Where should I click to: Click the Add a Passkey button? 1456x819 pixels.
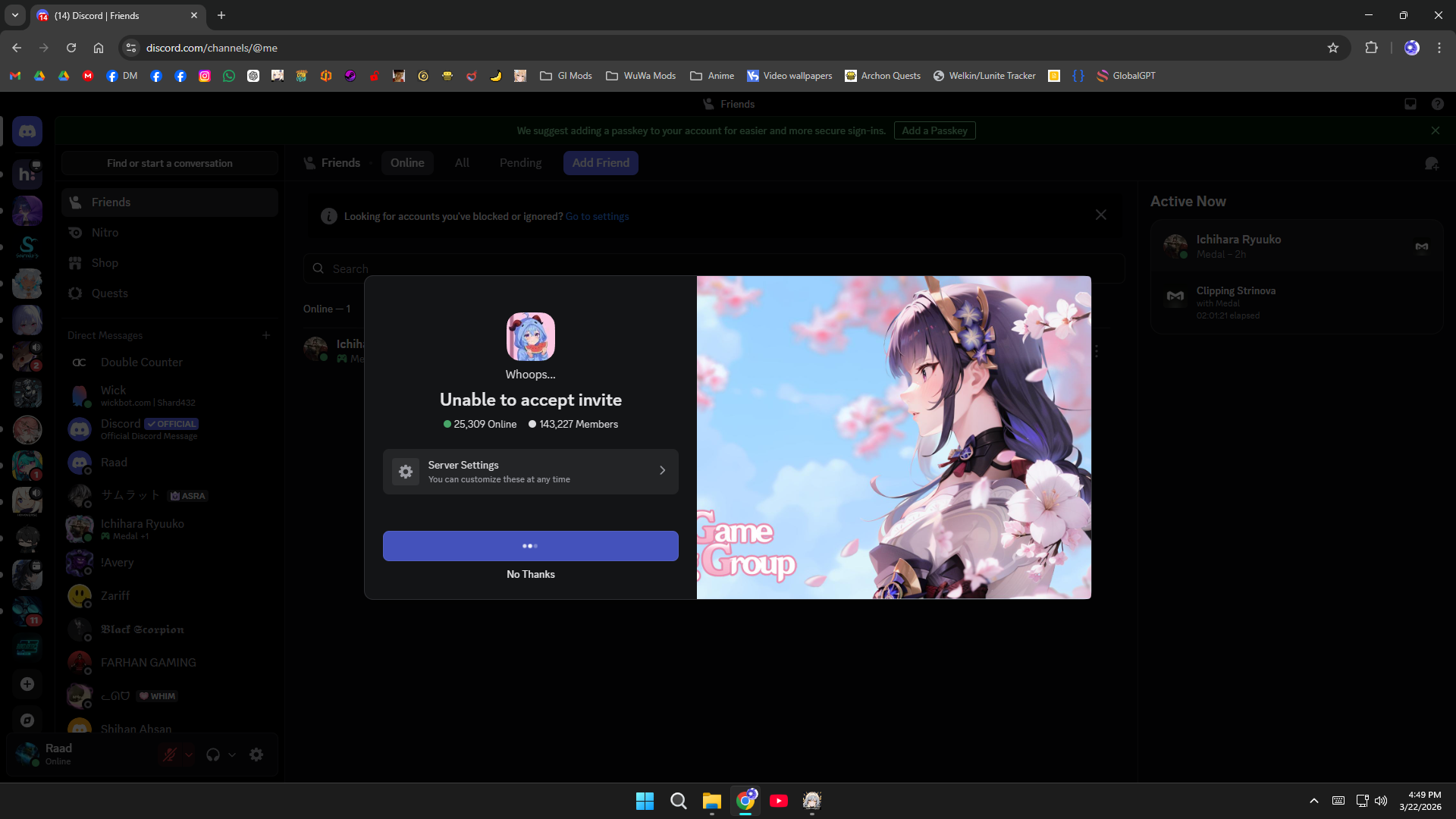pos(934,130)
